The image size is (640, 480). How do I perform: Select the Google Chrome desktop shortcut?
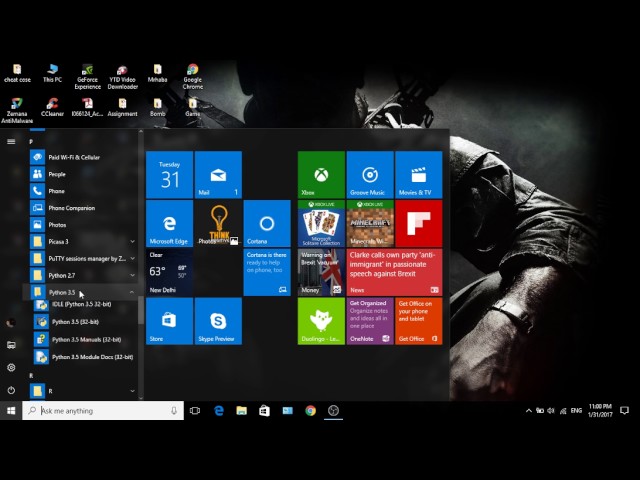(x=193, y=76)
